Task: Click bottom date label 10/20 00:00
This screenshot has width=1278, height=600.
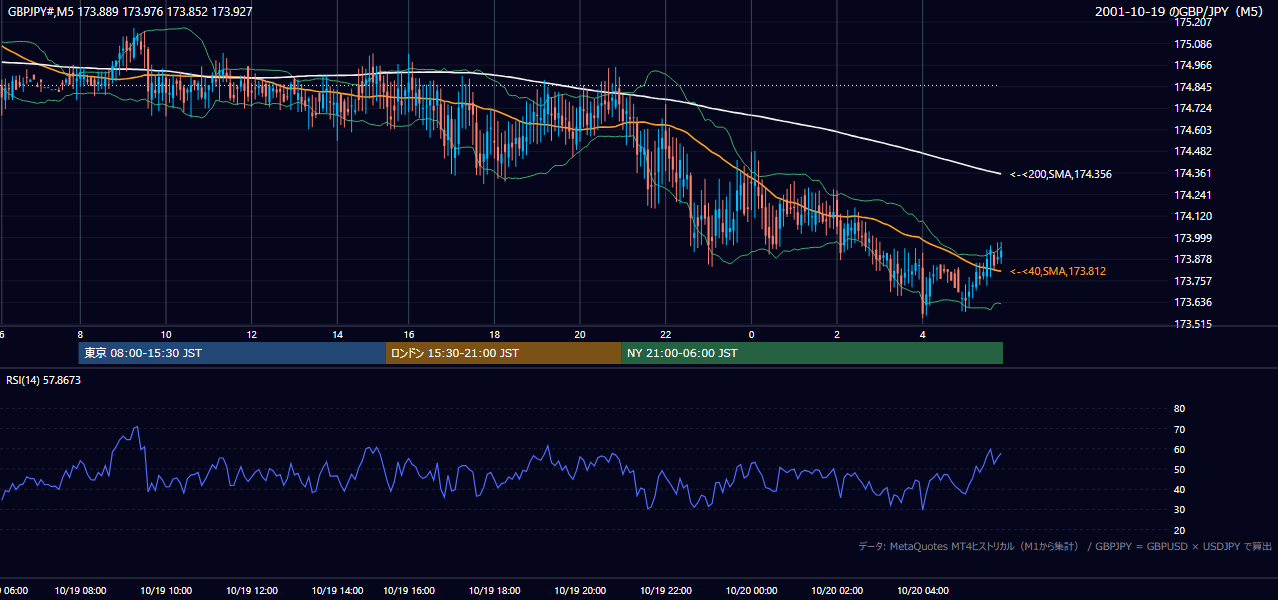Action: pyautogui.click(x=752, y=590)
